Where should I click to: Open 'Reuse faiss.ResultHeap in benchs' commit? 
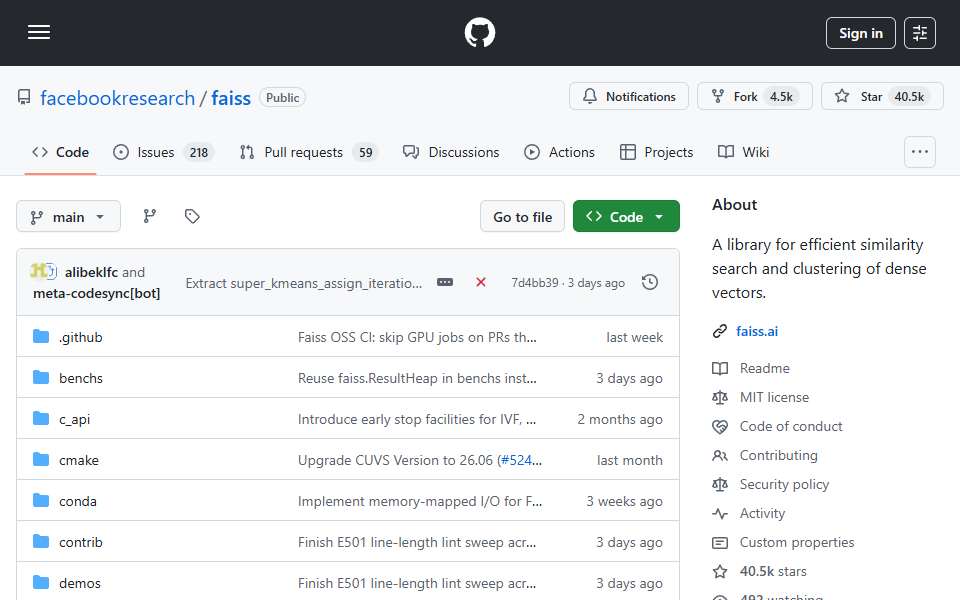point(417,378)
